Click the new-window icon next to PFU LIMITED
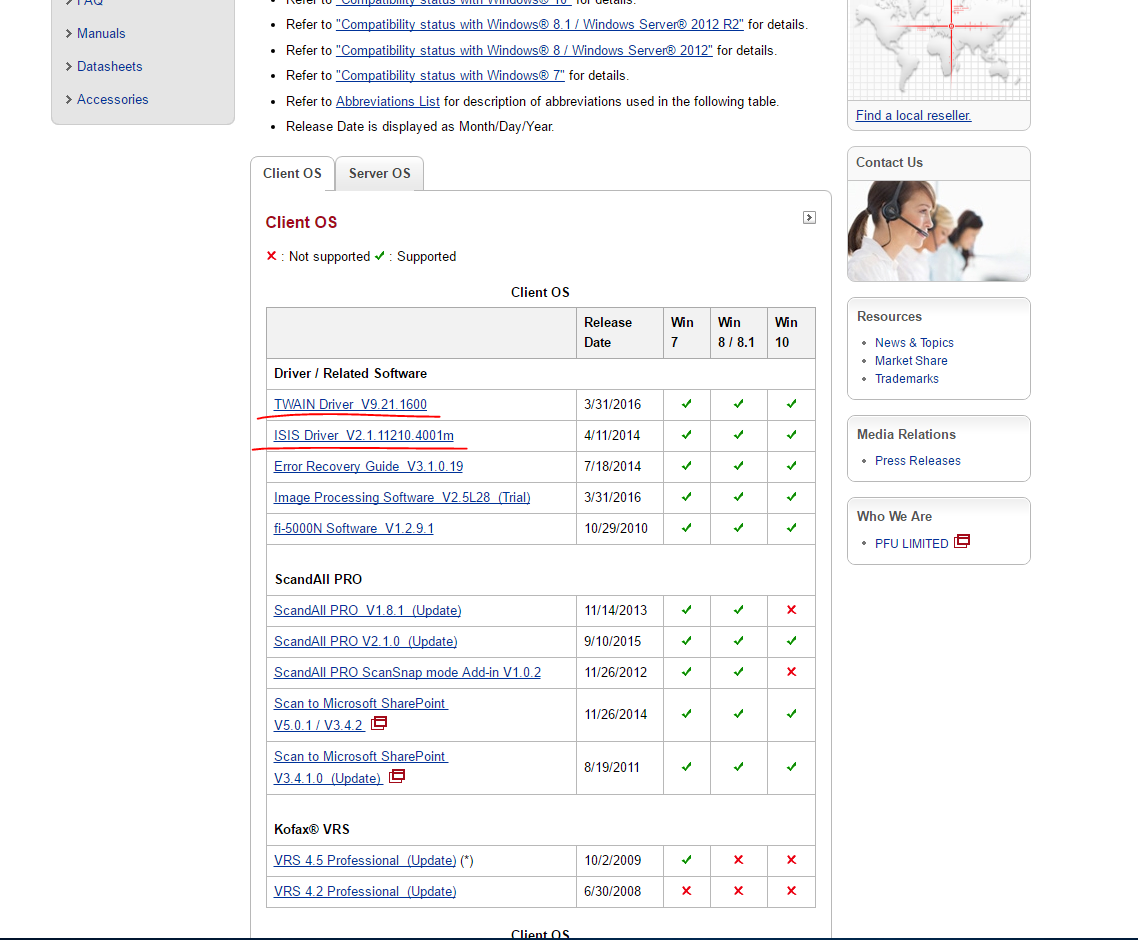The image size is (1138, 940). 962,541
